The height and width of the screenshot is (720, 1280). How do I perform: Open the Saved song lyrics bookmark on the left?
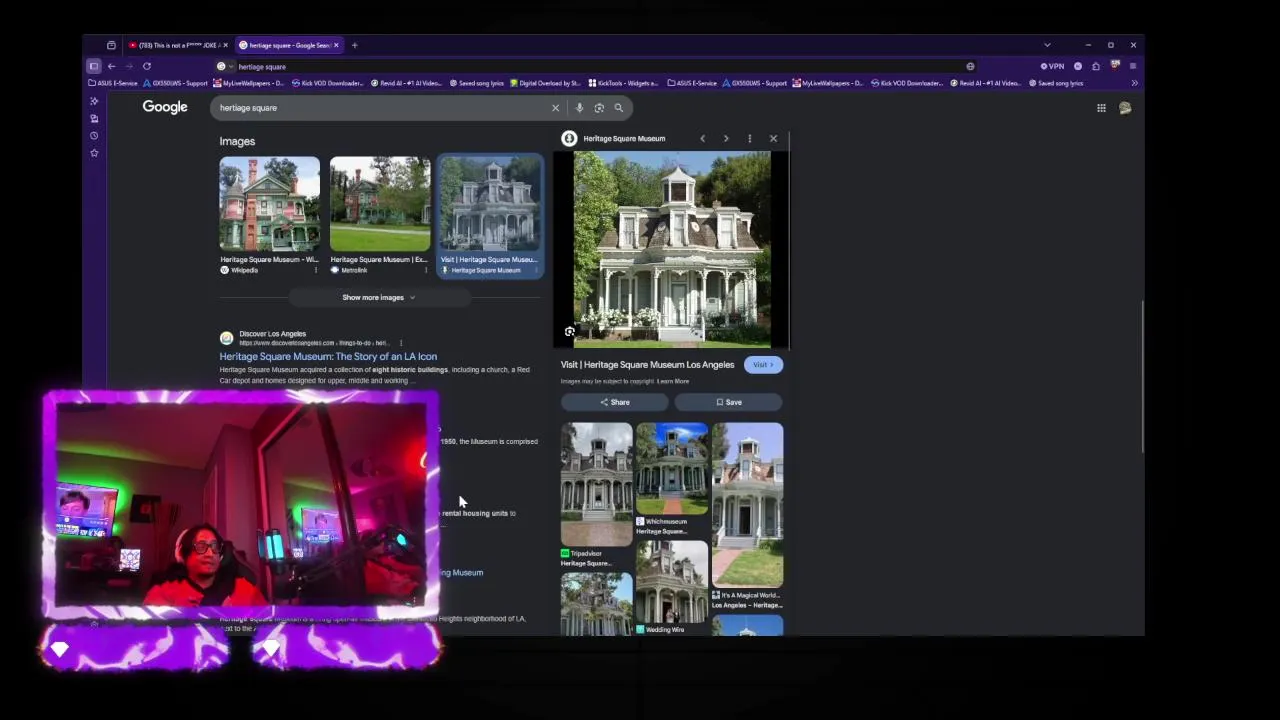coord(477,83)
